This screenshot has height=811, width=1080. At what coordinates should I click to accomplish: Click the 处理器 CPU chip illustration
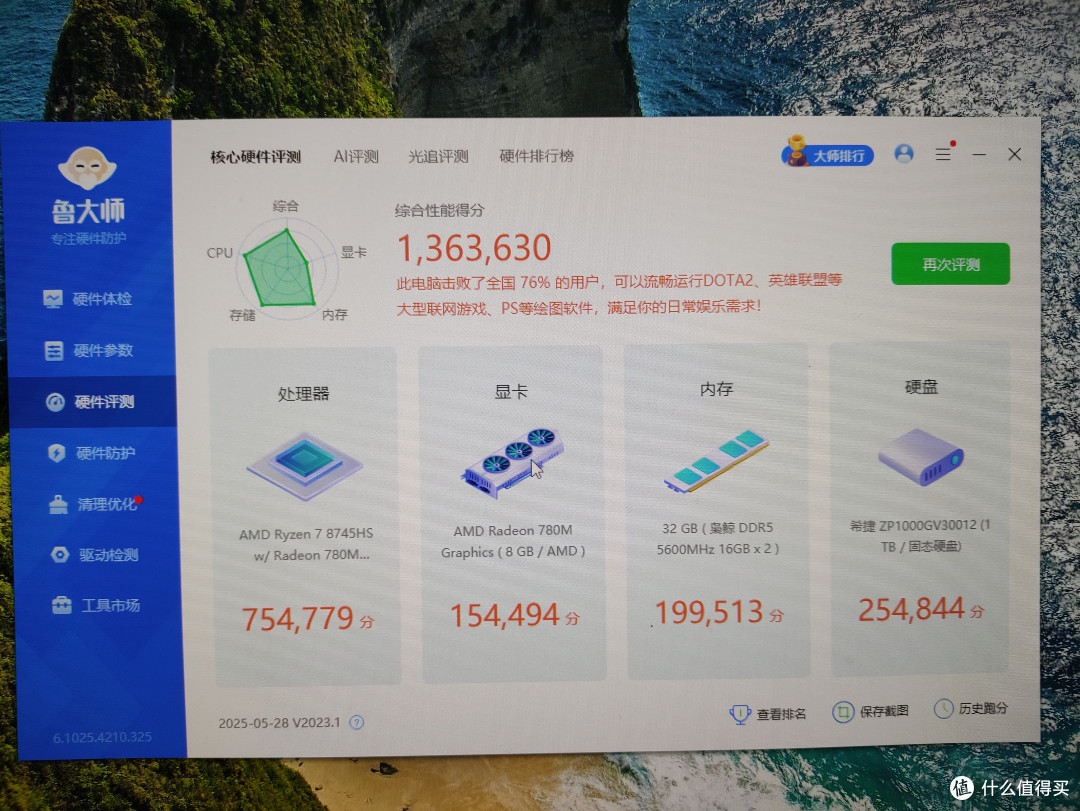coord(305,466)
